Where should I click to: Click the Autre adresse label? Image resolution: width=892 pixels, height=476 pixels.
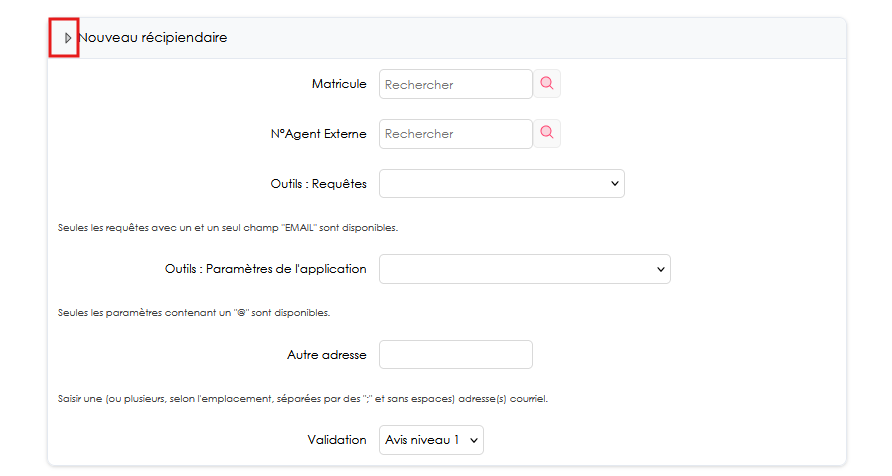tap(327, 355)
